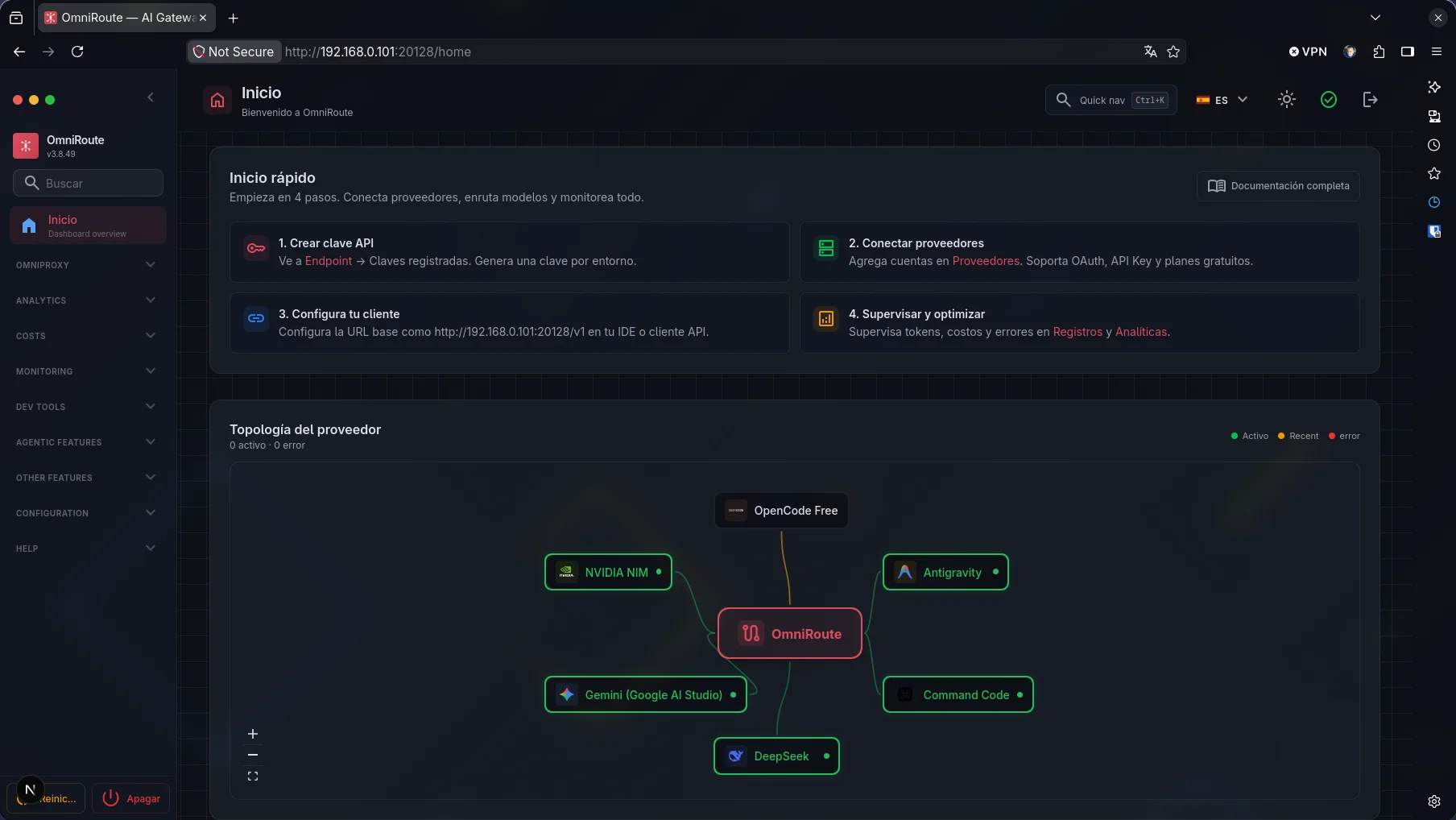Screen dimensions: 1456x820
Task: Click the OmniRoute logo icon in sidebar
Action: click(x=26, y=146)
